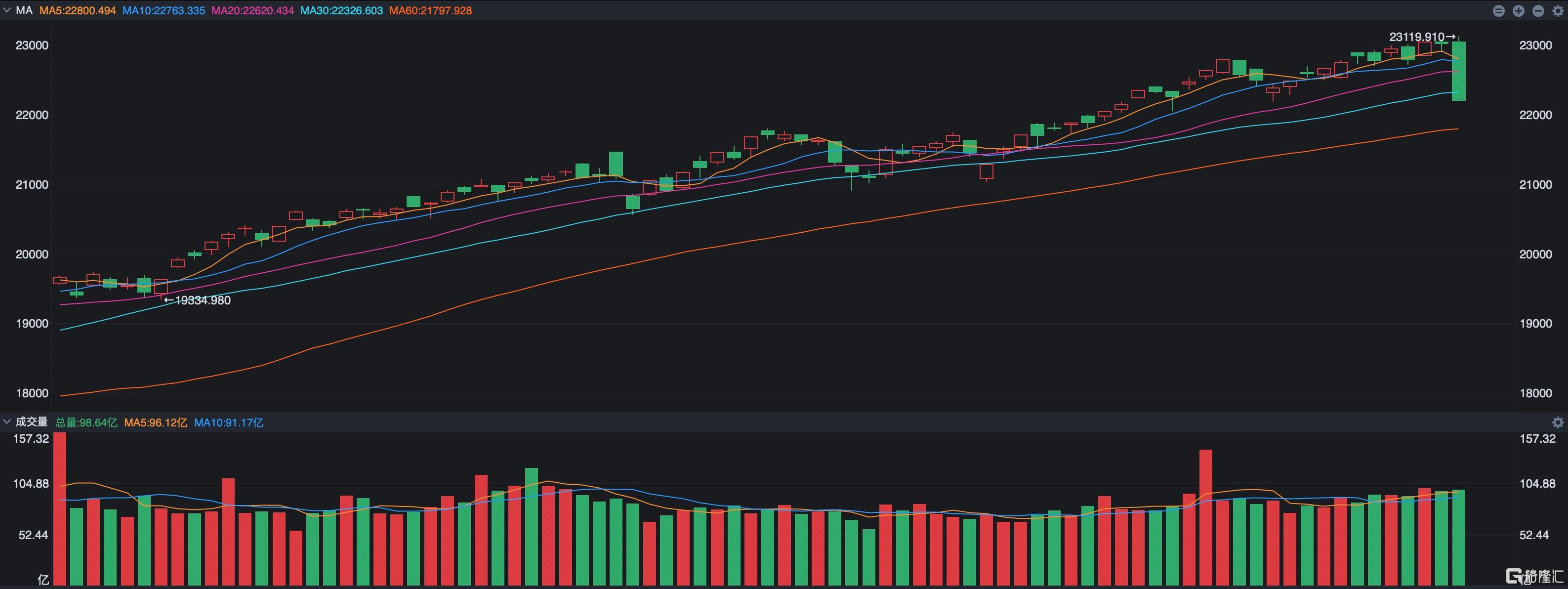Toggle the MA20:22620.434 line legend
Screen dimensions: 1568x589
tap(252, 10)
